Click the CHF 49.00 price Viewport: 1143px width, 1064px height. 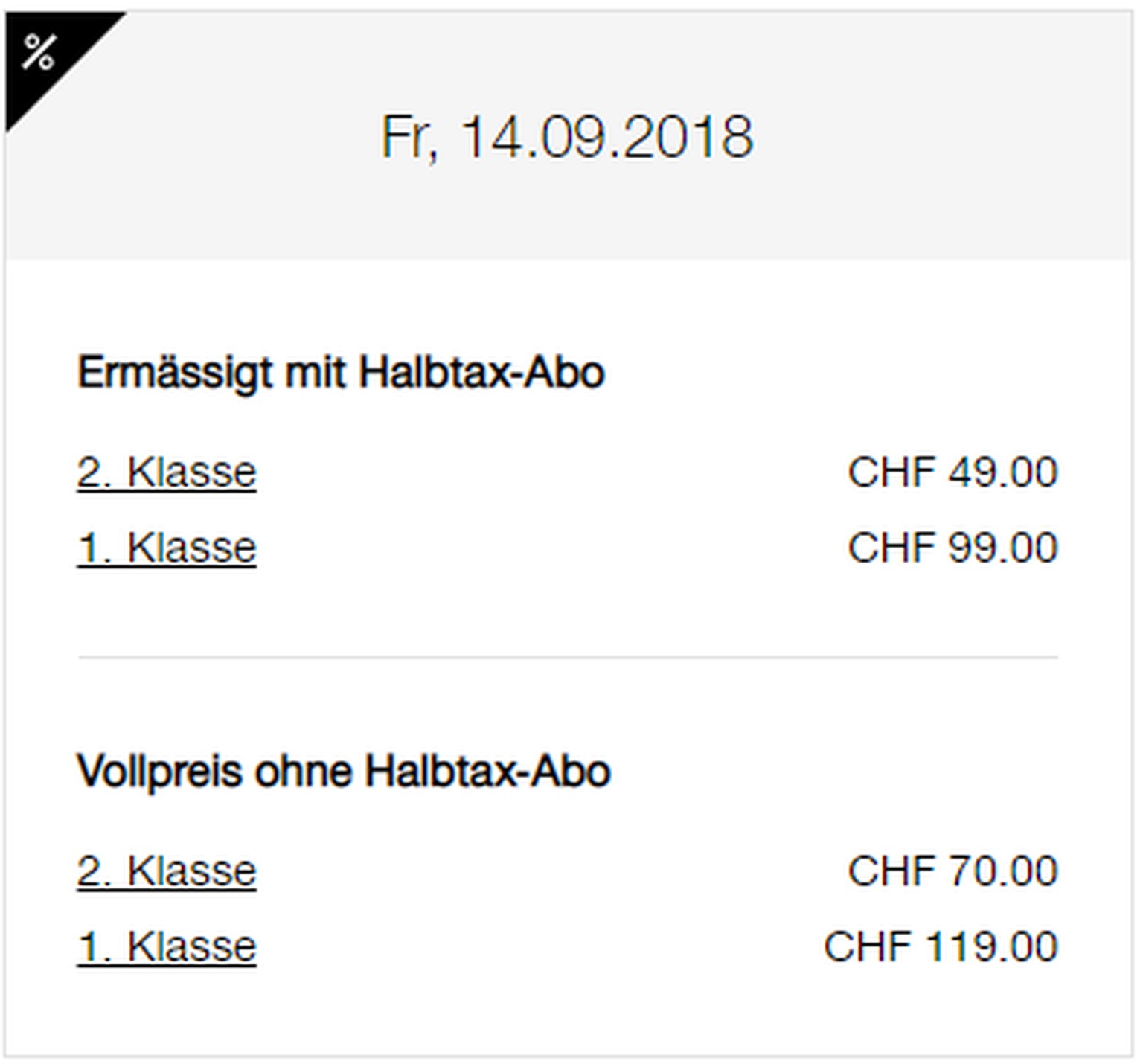click(952, 472)
